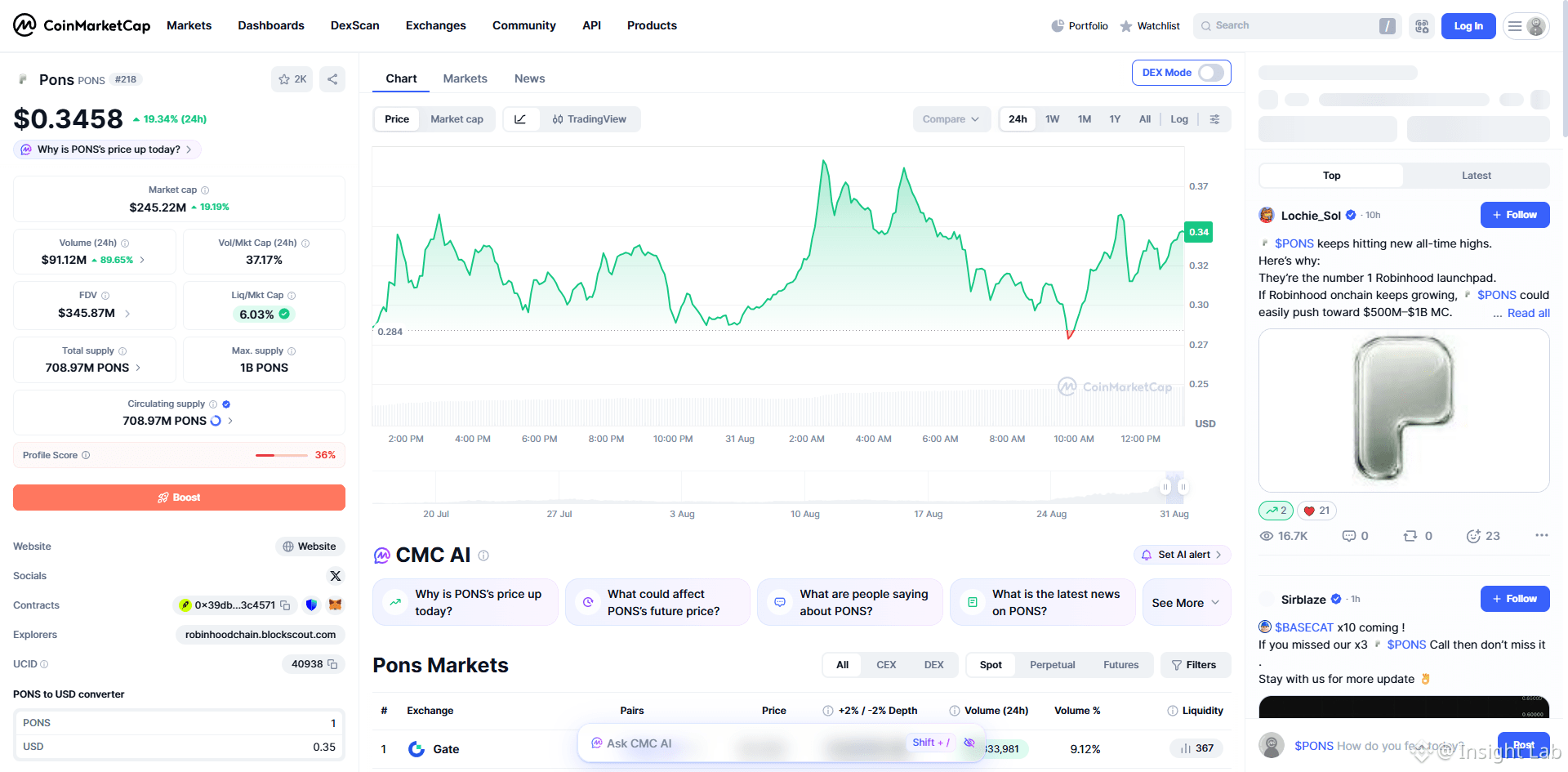1568x772 pixels.
Task: Filter markets to DEX tab
Action: pyautogui.click(x=934, y=665)
